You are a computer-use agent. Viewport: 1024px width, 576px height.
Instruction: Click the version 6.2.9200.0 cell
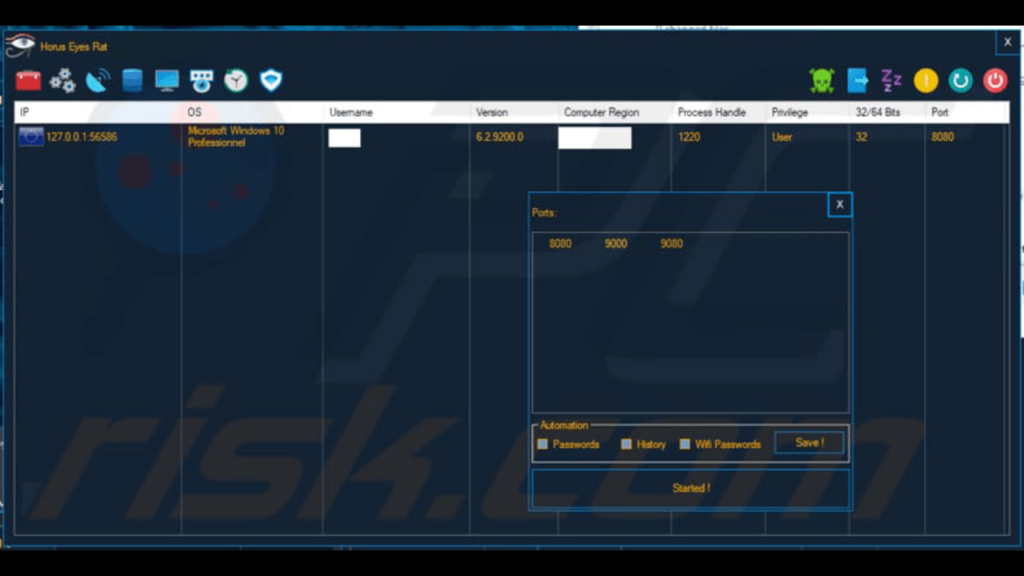500,136
